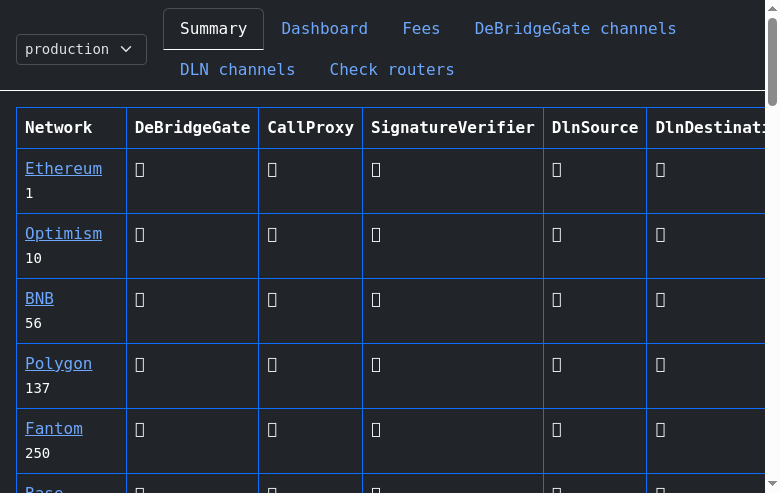Visit the Fantom network link

point(54,428)
